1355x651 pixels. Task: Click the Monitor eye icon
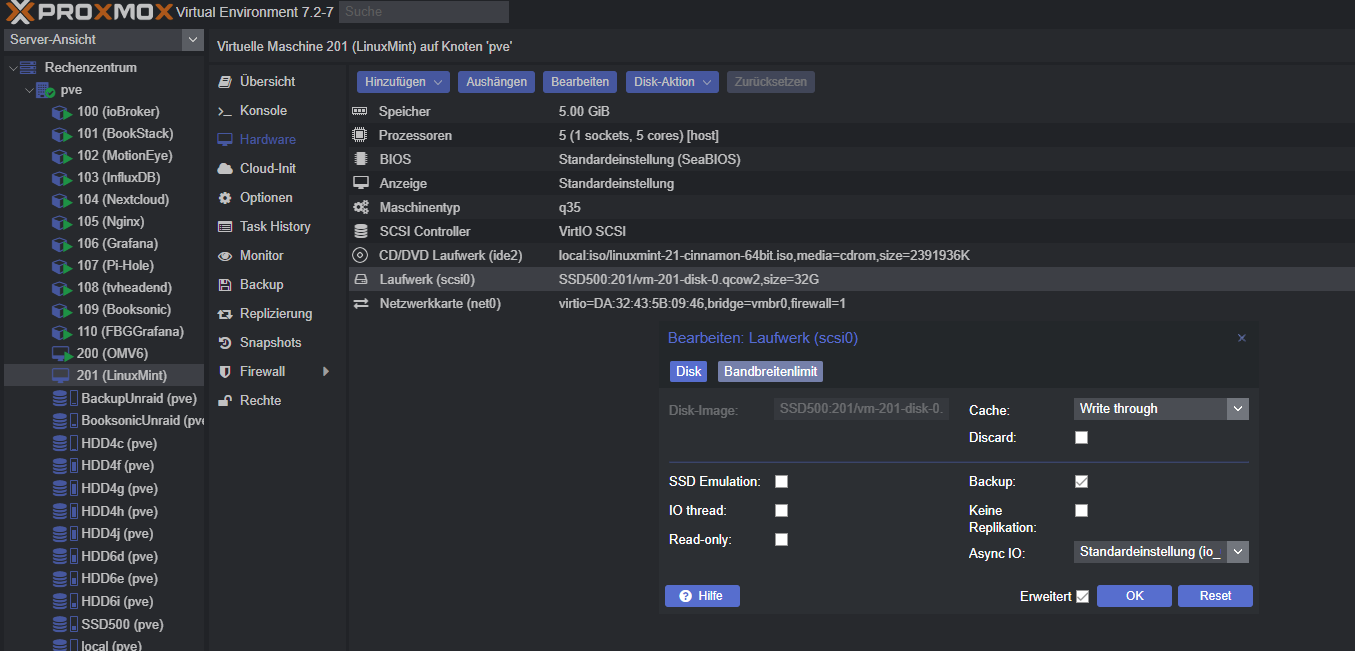pos(225,256)
